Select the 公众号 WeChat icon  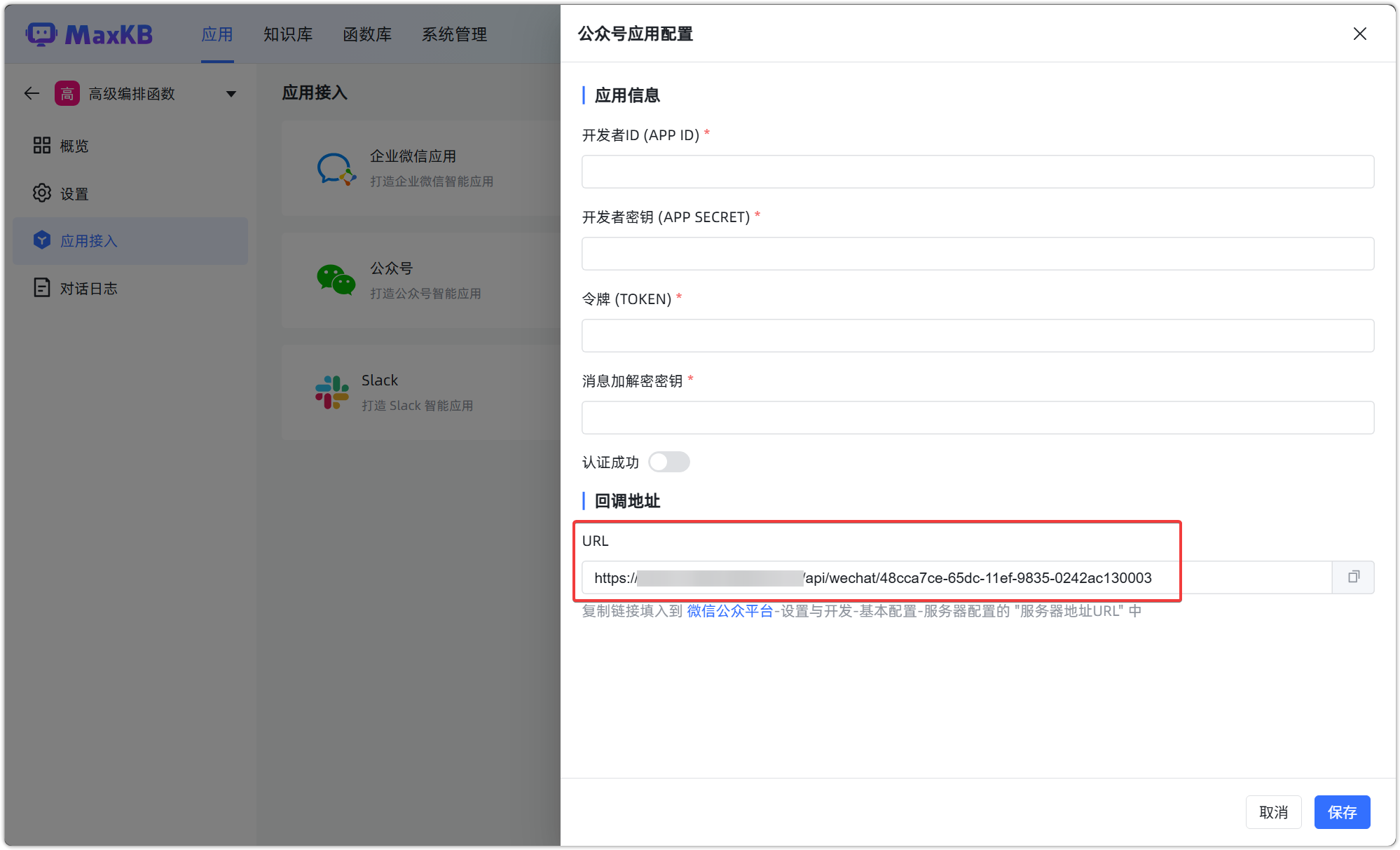tap(335, 280)
